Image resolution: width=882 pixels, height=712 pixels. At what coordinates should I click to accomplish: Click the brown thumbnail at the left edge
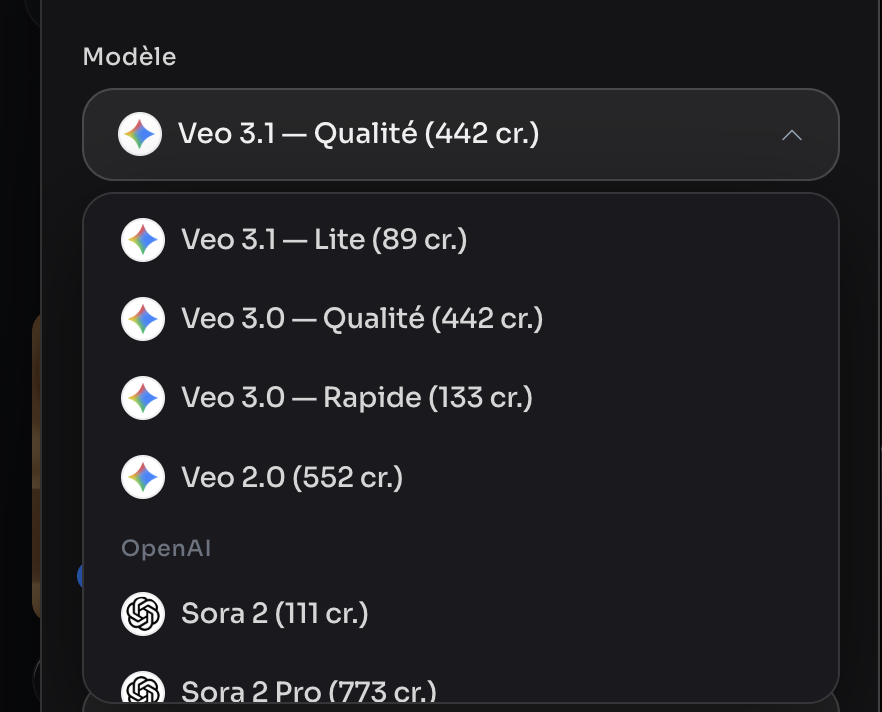(x=37, y=467)
